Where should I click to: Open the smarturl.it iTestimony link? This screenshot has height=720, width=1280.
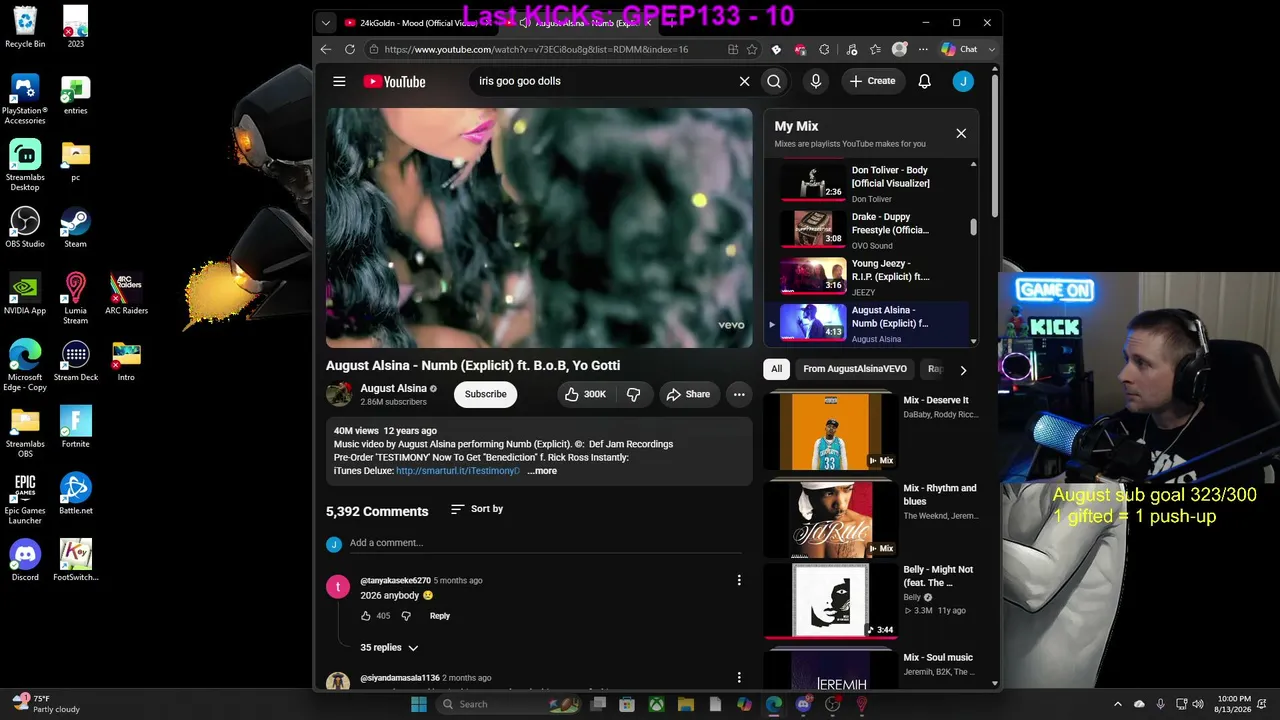(x=458, y=471)
